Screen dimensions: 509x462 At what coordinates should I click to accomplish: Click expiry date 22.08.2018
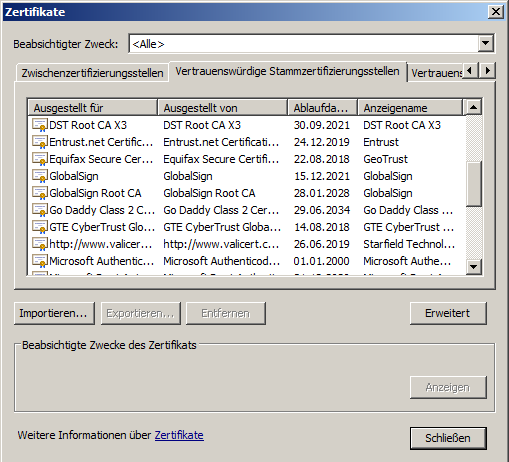322,159
